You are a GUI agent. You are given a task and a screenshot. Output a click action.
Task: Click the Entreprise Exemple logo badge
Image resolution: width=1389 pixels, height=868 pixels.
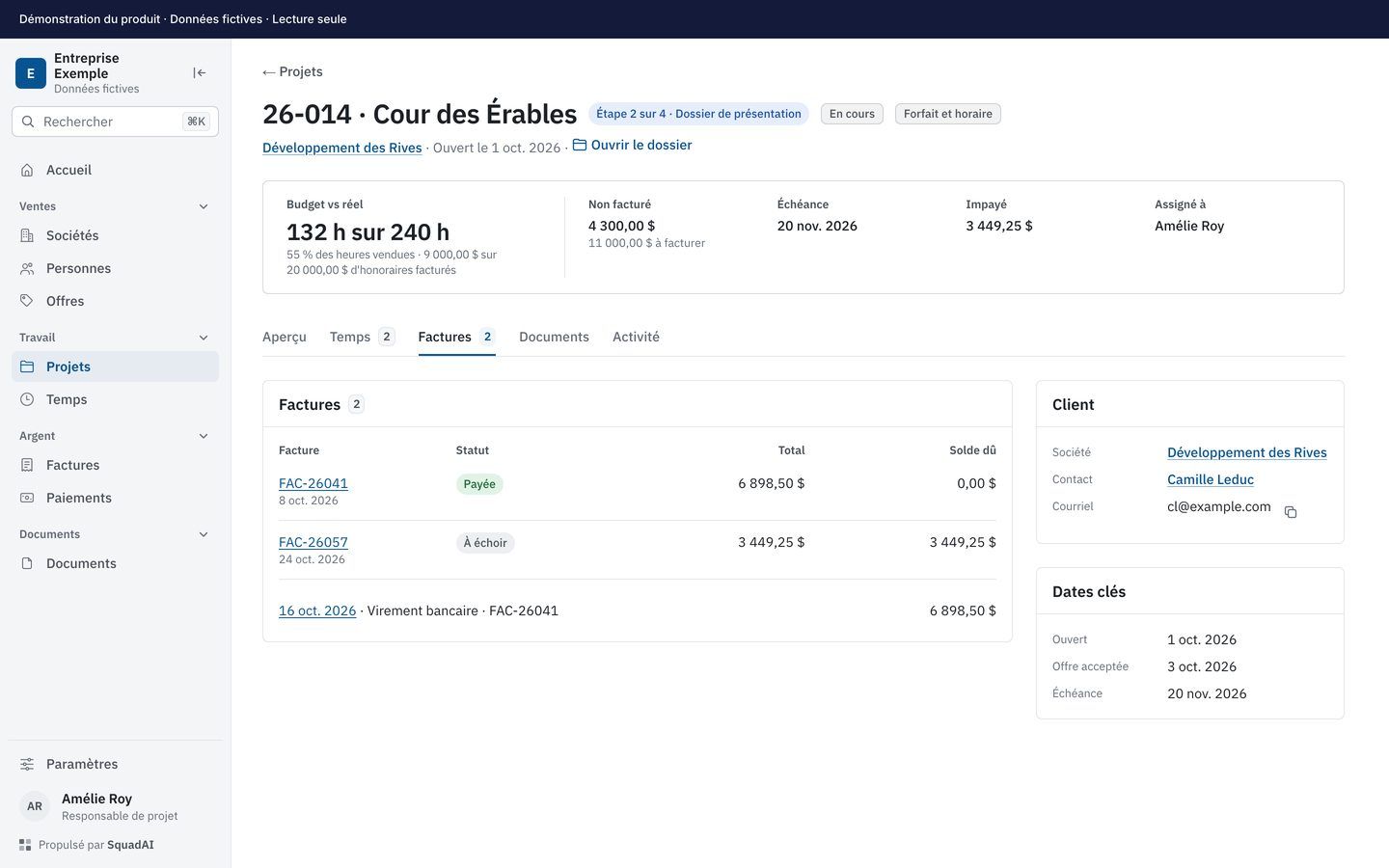point(31,73)
